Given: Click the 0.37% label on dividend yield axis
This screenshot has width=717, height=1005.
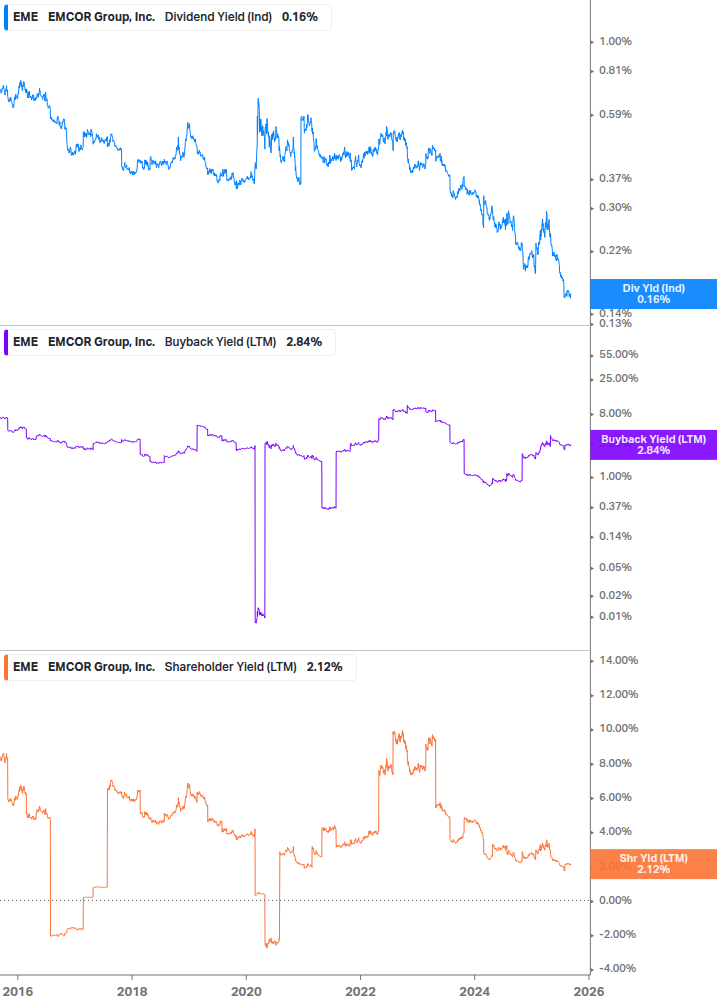Looking at the screenshot, I should [x=615, y=179].
